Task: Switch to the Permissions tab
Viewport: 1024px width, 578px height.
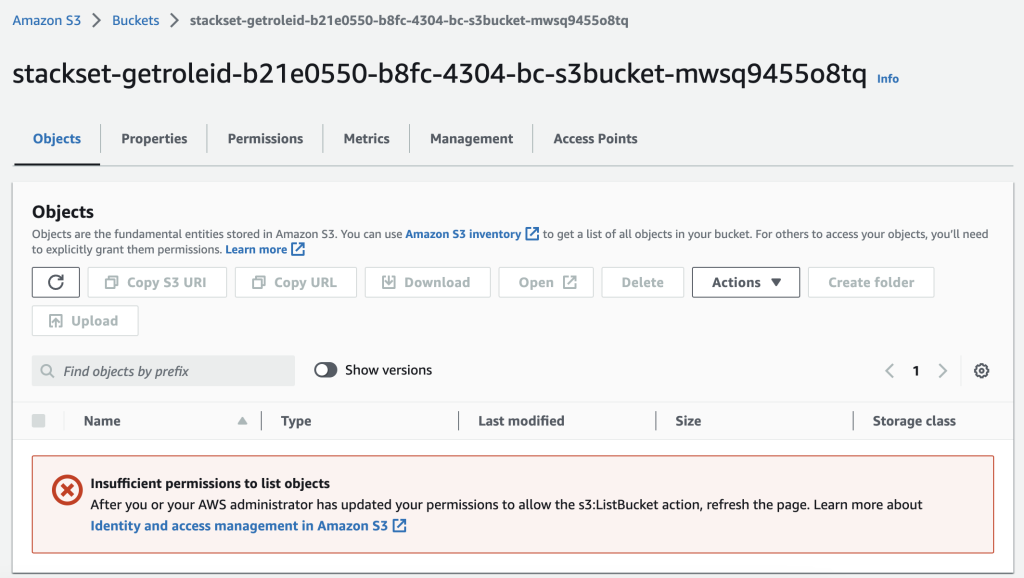Action: [264, 138]
